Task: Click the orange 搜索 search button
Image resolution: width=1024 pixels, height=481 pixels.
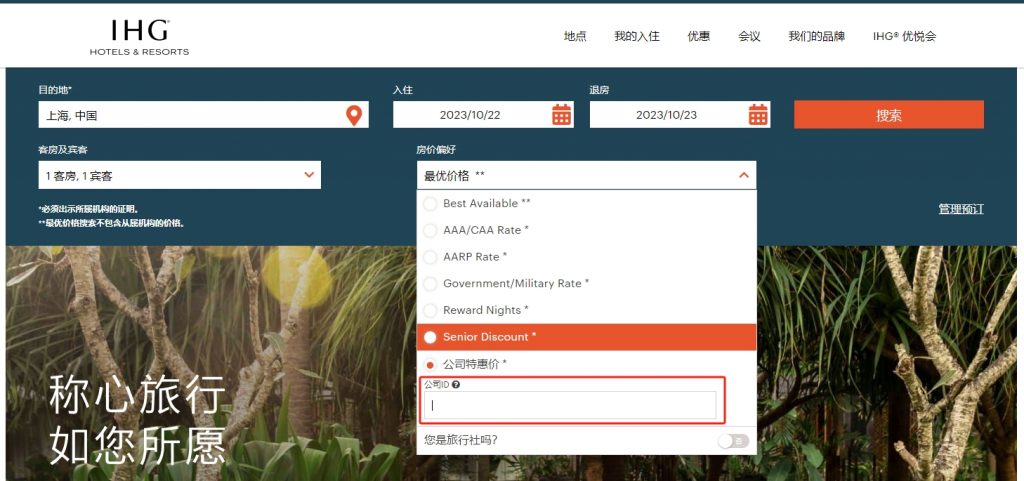Action: [889, 115]
